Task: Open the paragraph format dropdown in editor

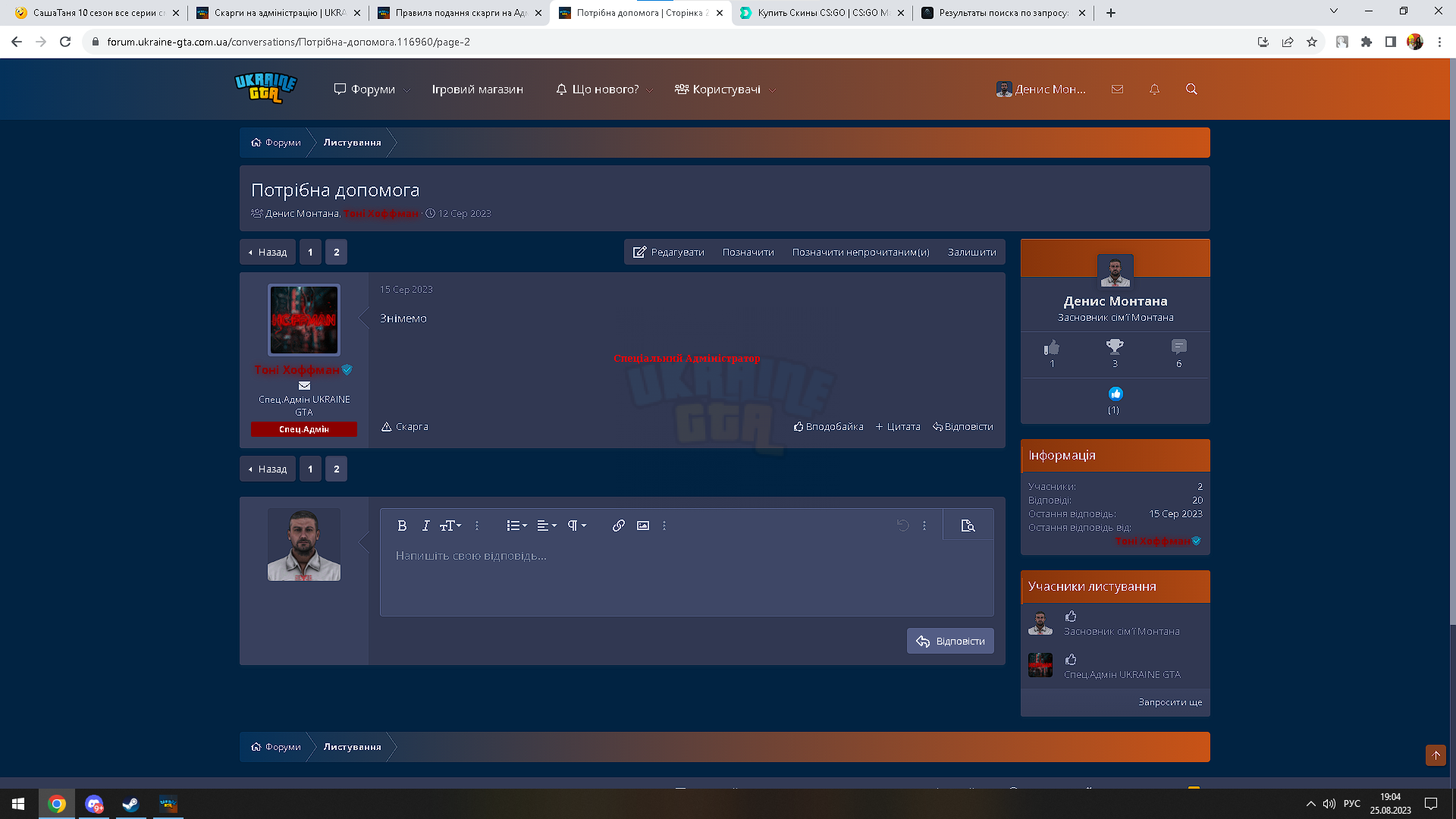Action: [577, 526]
